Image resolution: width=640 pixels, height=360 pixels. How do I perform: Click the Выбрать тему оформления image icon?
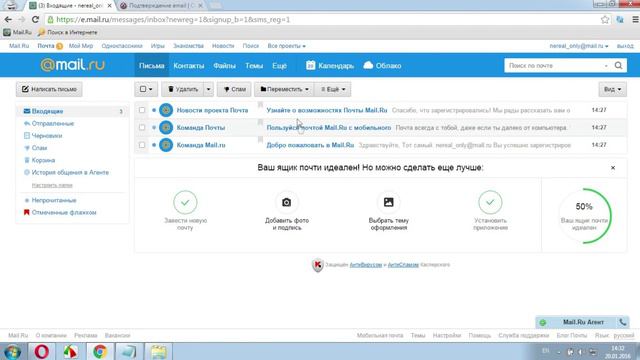pyautogui.click(x=389, y=202)
